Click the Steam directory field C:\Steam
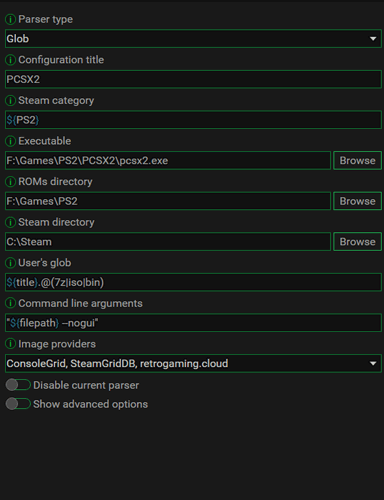 [168, 242]
